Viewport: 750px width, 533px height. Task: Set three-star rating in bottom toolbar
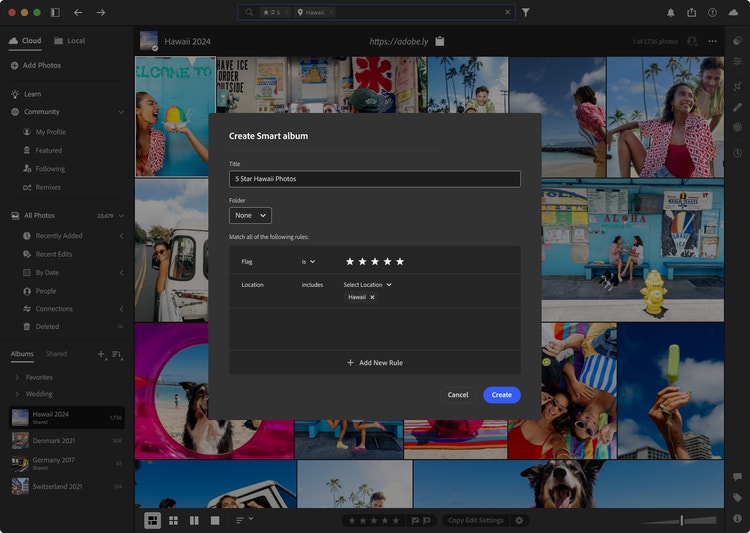374,520
